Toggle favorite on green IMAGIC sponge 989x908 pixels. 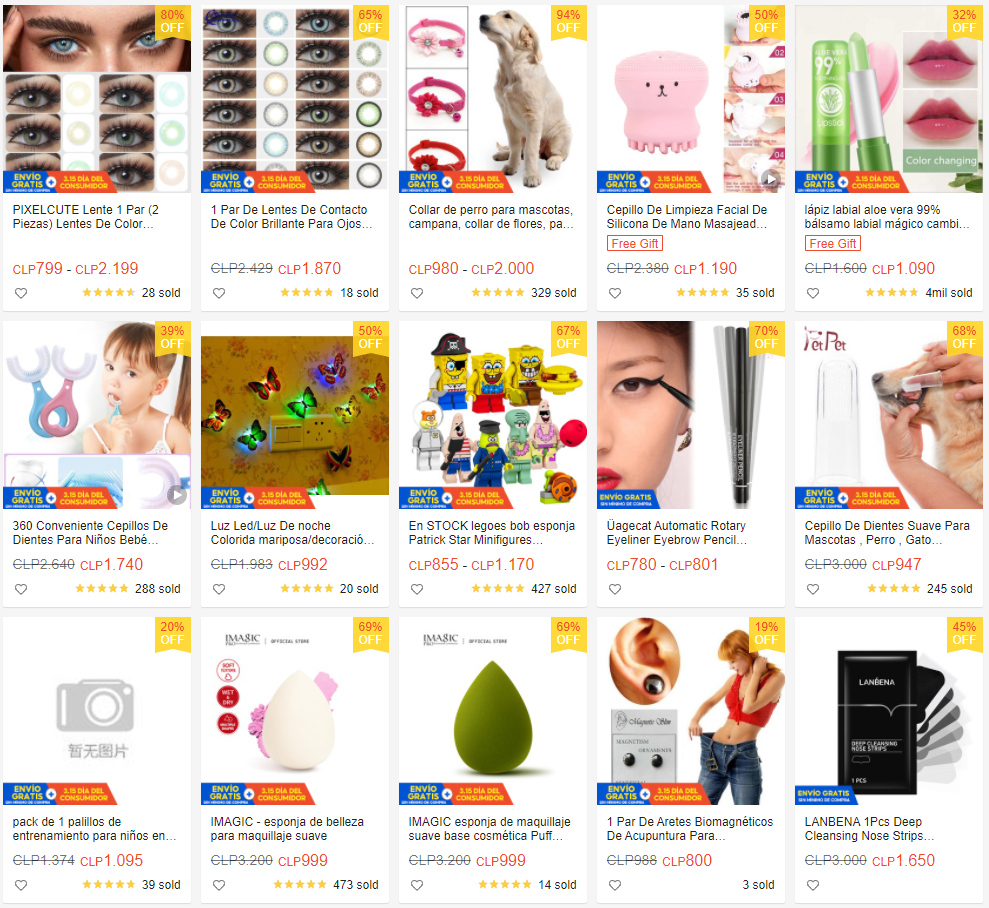click(x=417, y=885)
